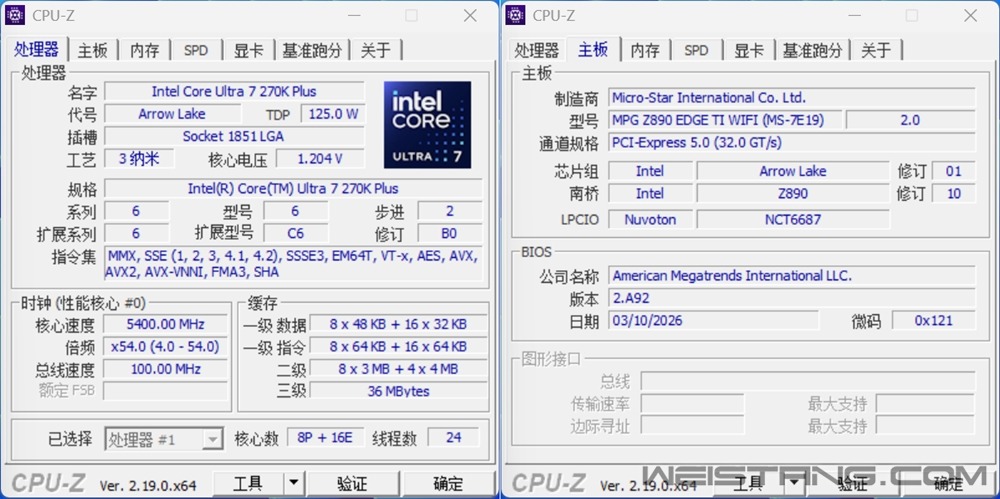Select the active 处理器 tab in left window
Image resolution: width=1000 pixels, height=499 pixels.
tap(36, 49)
